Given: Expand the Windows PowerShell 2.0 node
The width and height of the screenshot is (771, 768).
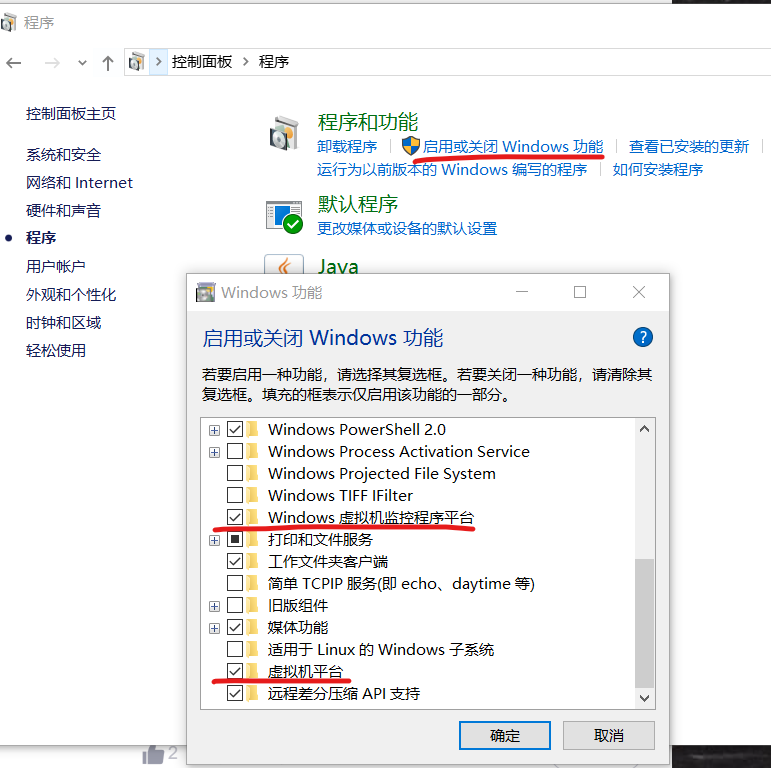Looking at the screenshot, I should [214, 430].
